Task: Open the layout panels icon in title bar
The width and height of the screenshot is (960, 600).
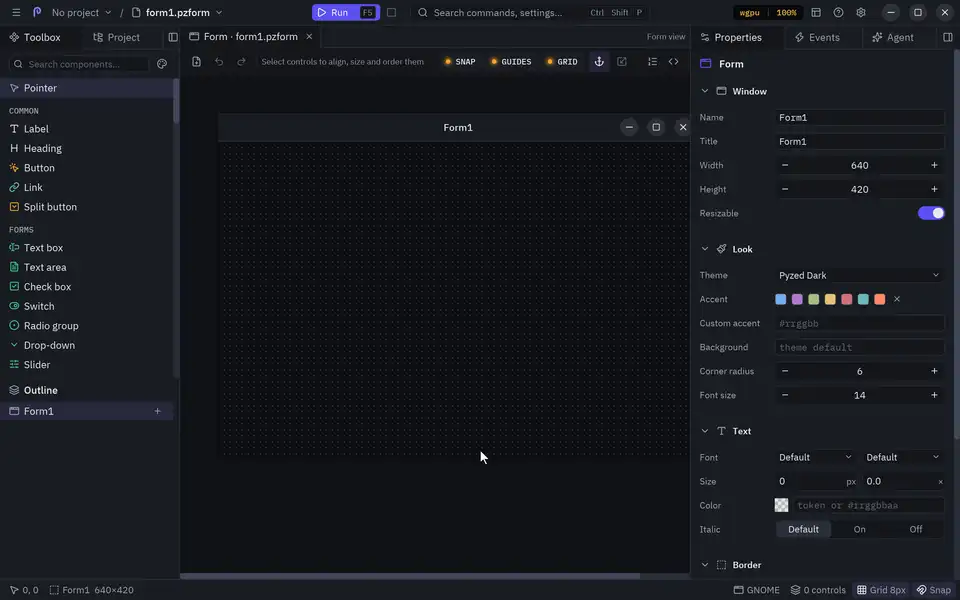Action: (x=816, y=12)
